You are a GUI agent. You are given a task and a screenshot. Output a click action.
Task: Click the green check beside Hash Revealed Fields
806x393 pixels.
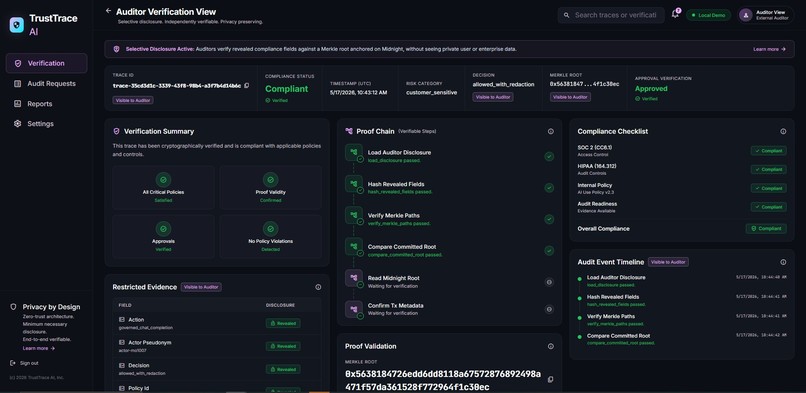coord(549,188)
